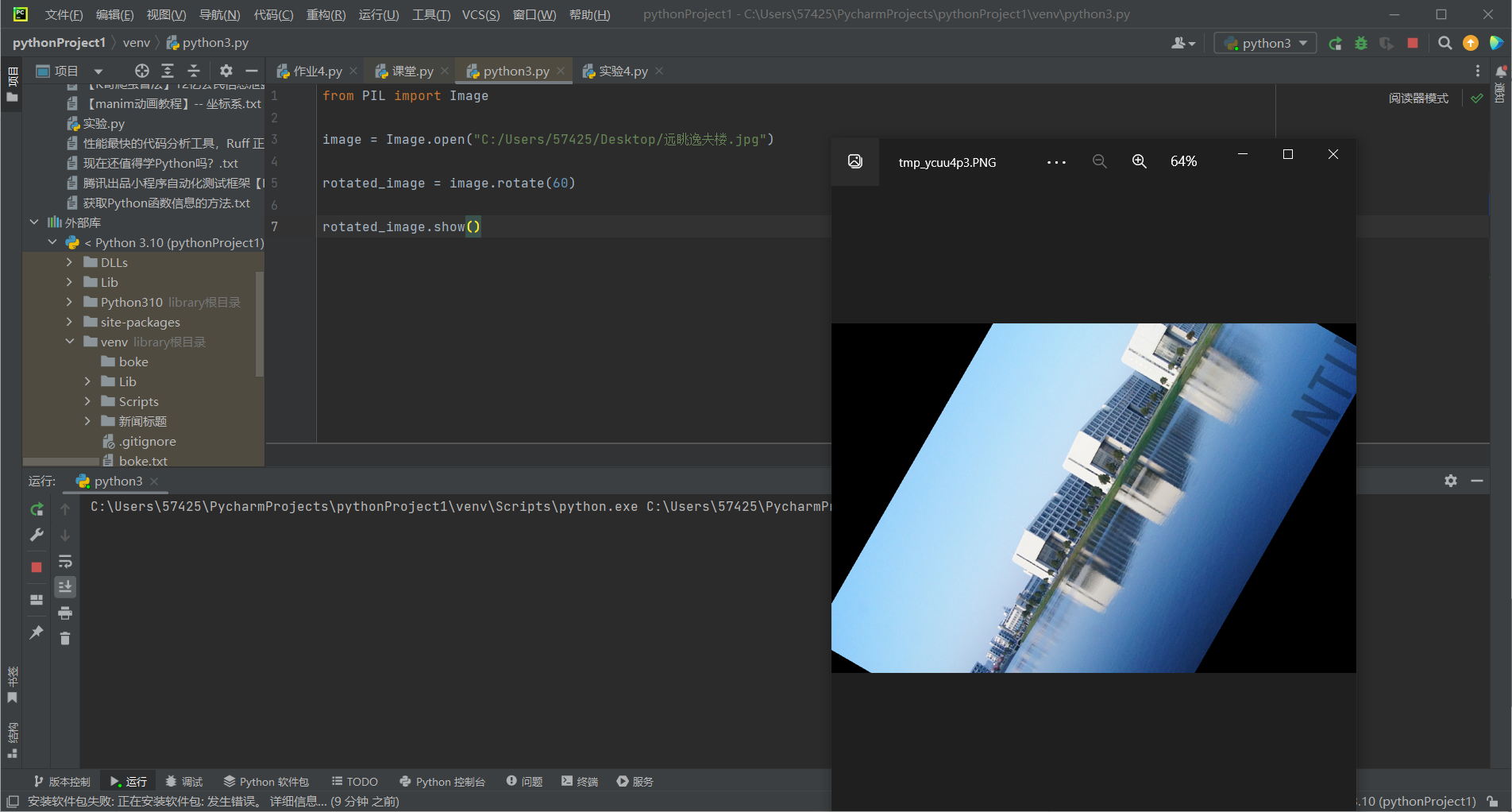
Task: Click the Debug bug icon in the top toolbar
Action: point(1361,44)
